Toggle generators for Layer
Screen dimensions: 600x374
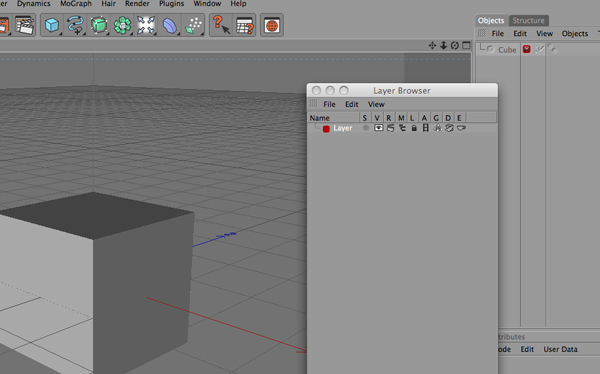pos(437,128)
